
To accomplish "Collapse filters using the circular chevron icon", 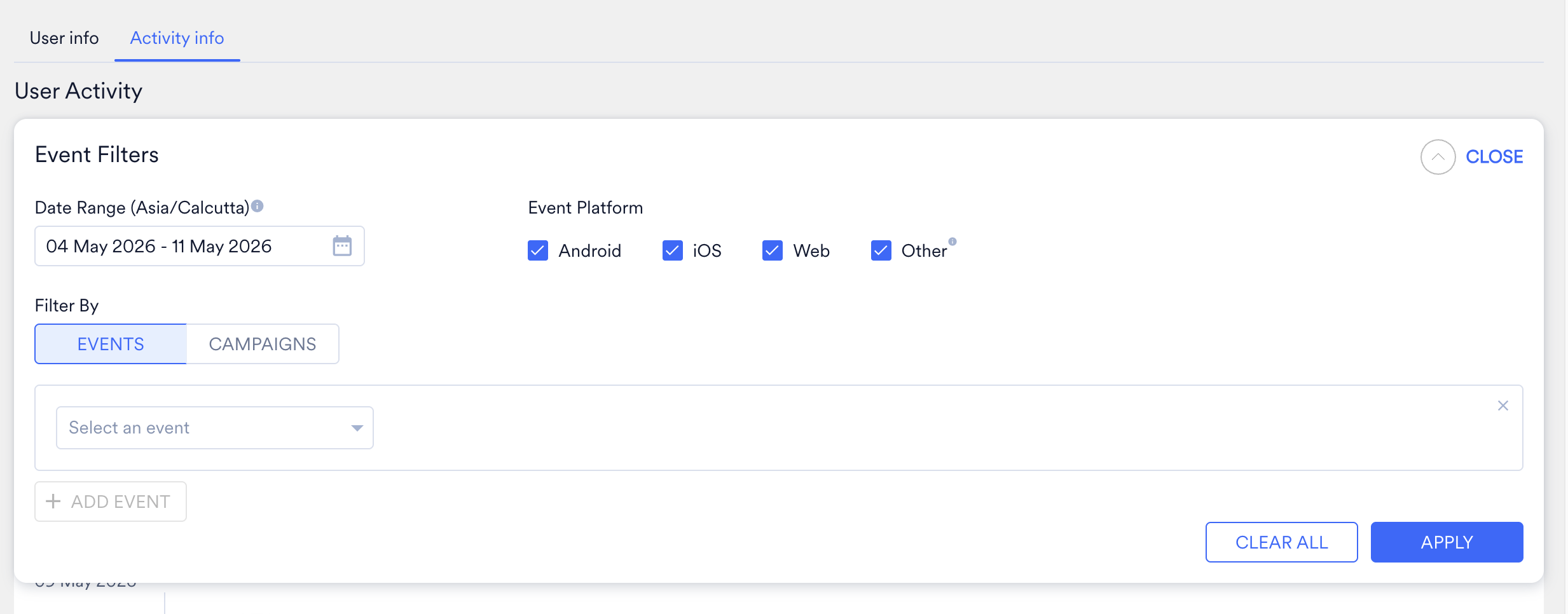I will pyautogui.click(x=1438, y=157).
